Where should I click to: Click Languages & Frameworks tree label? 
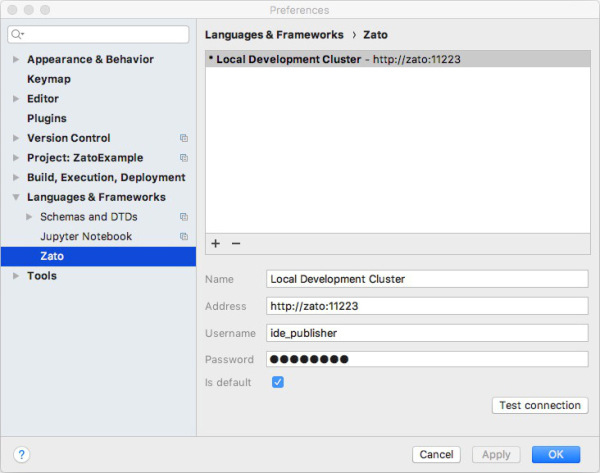[96, 197]
